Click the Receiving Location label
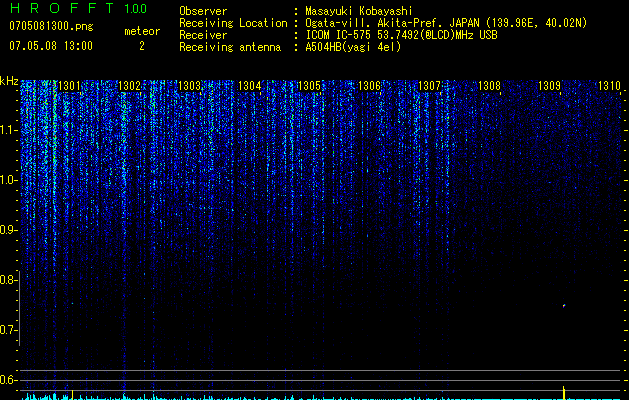The height and width of the screenshot is (400, 629). (x=233, y=23)
